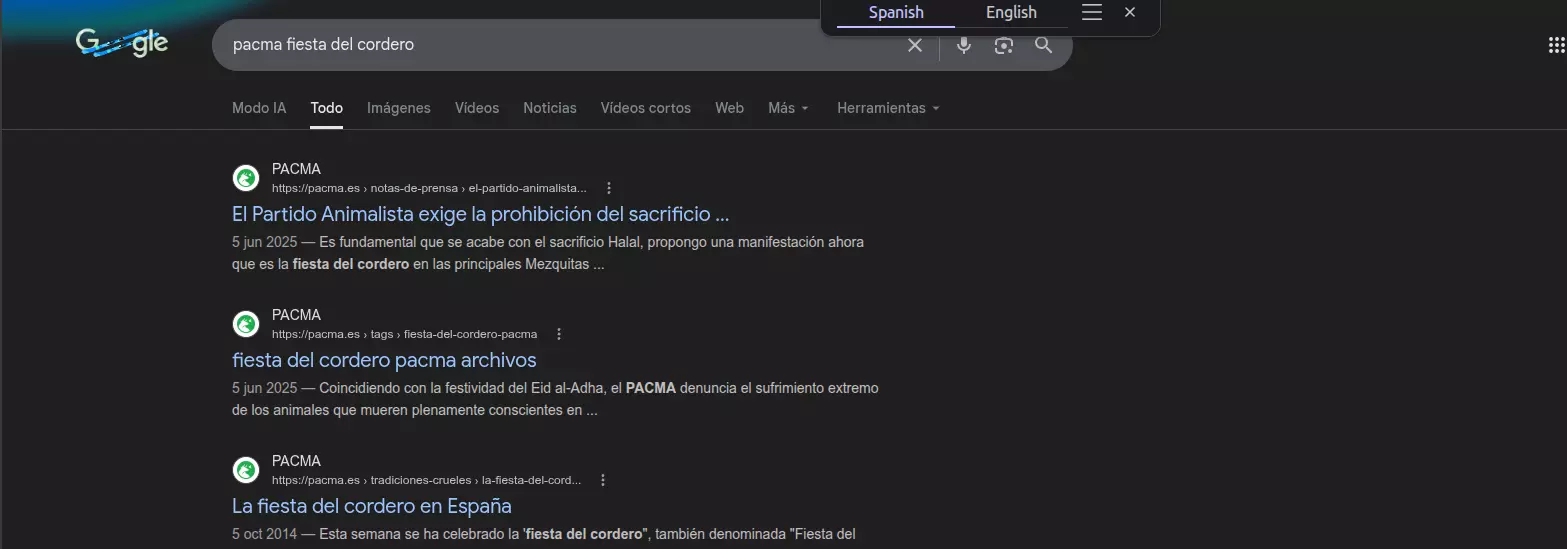Viewport: 1567px width, 549px height.
Task: Close the translate popup bar
Action: pyautogui.click(x=1130, y=12)
